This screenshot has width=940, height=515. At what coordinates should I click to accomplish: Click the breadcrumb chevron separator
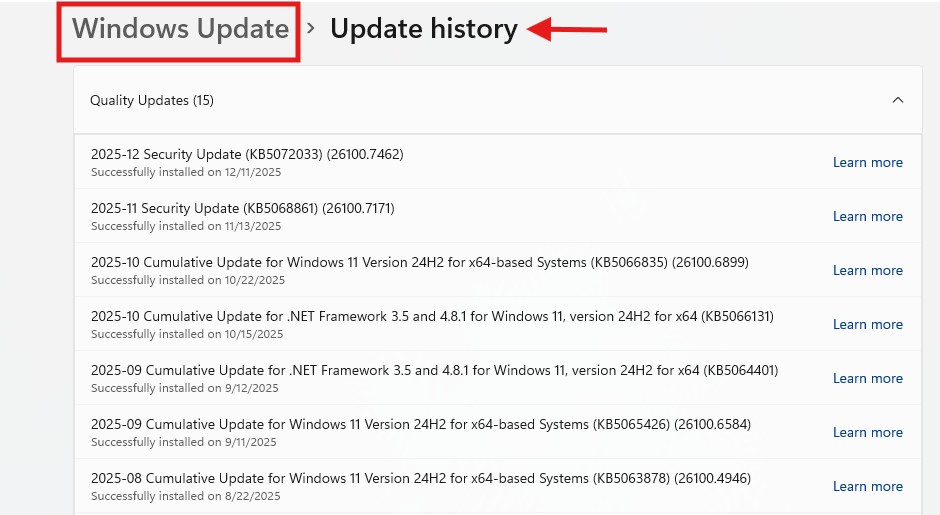click(311, 29)
